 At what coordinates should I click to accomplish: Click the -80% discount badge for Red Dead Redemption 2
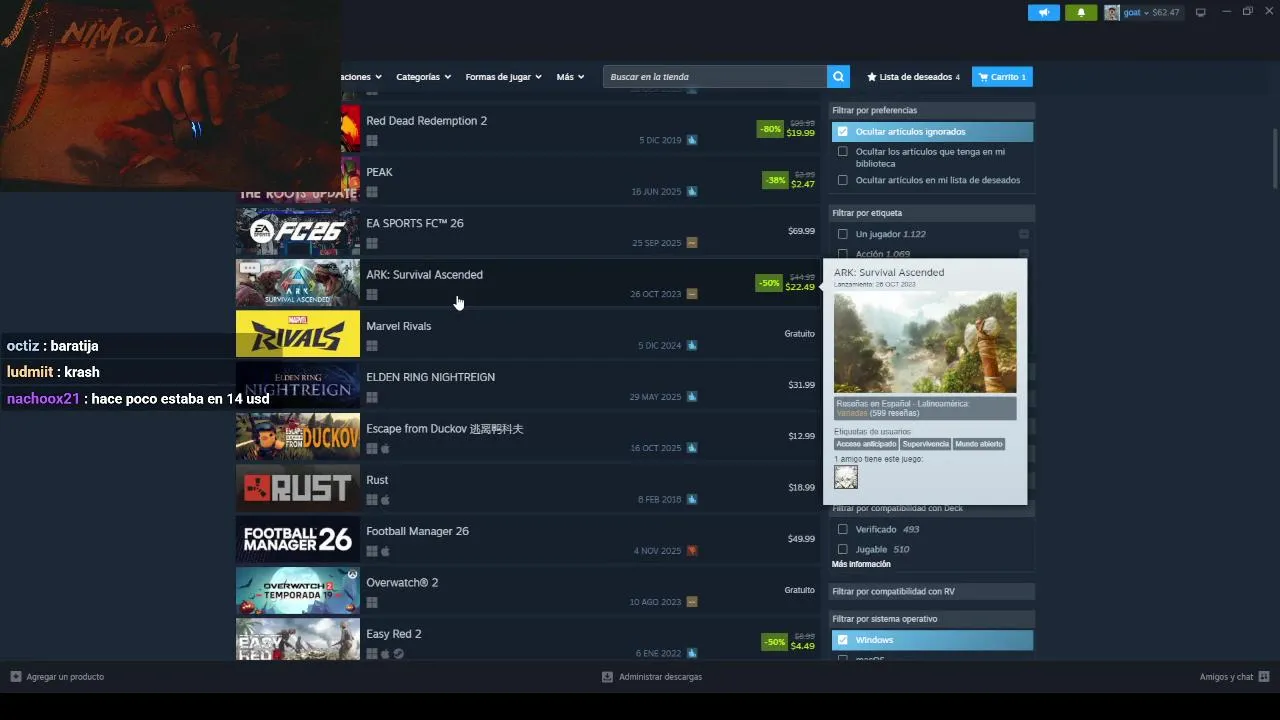coord(770,129)
